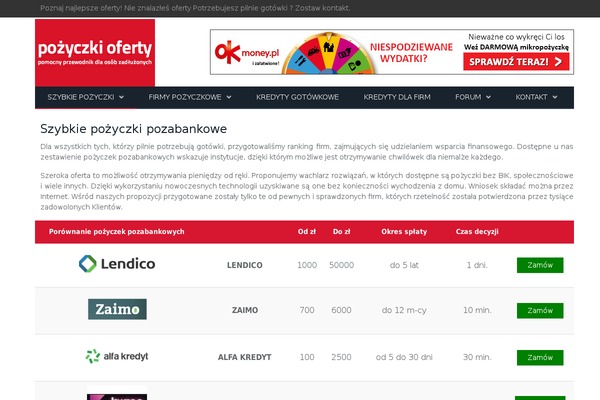The height and width of the screenshot is (400, 600).
Task: Expand the FORUM chevron arrow
Action: pos(488,97)
